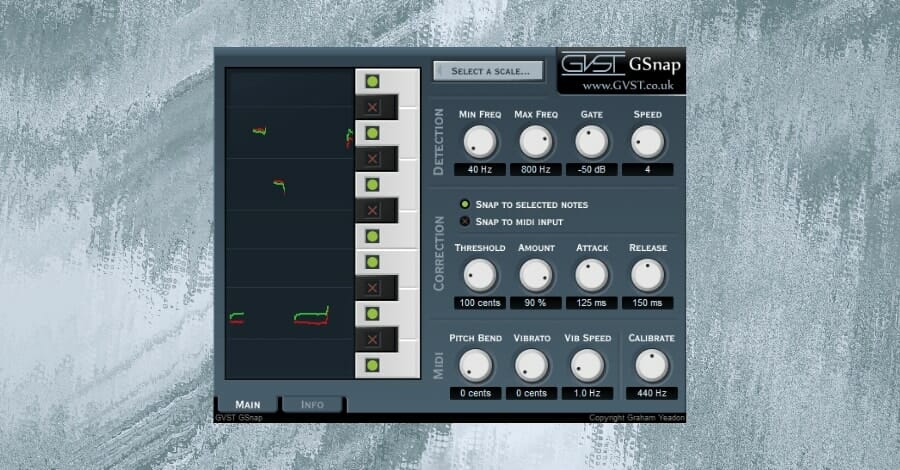The image size is (900, 470).
Task: Click the 0 cents Pitch Bend value
Action: 475,393
